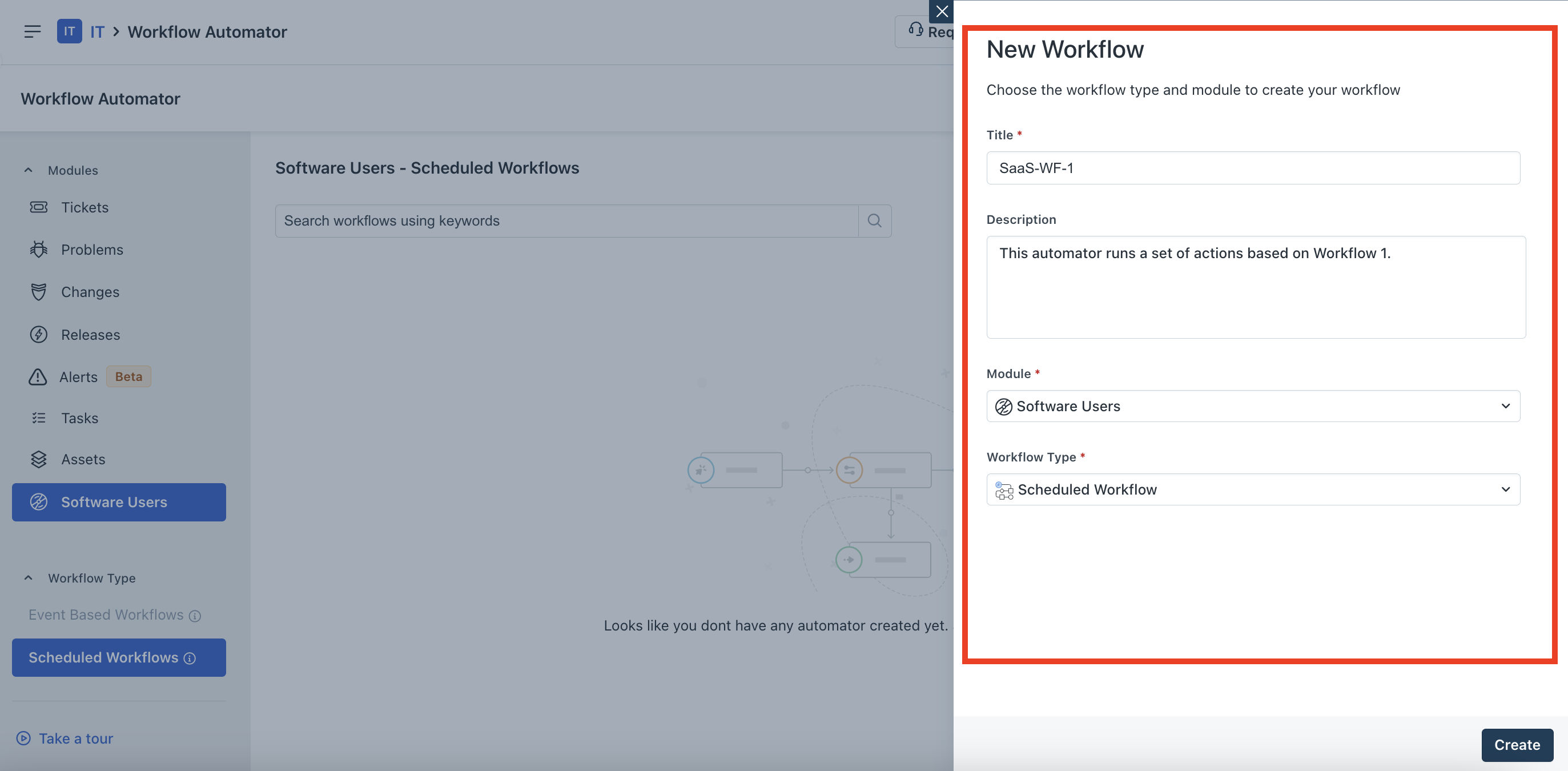Select the Problems module
The height and width of the screenshot is (771, 1568).
(92, 250)
